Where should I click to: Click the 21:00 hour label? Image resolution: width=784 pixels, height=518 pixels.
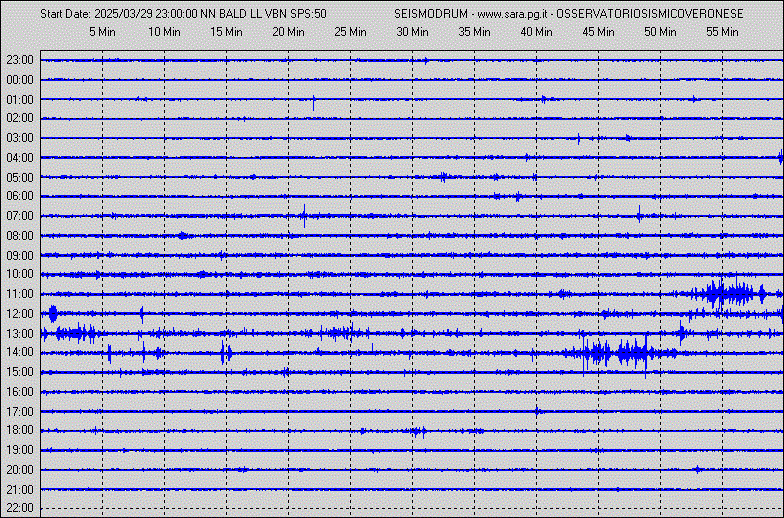[x=20, y=489]
